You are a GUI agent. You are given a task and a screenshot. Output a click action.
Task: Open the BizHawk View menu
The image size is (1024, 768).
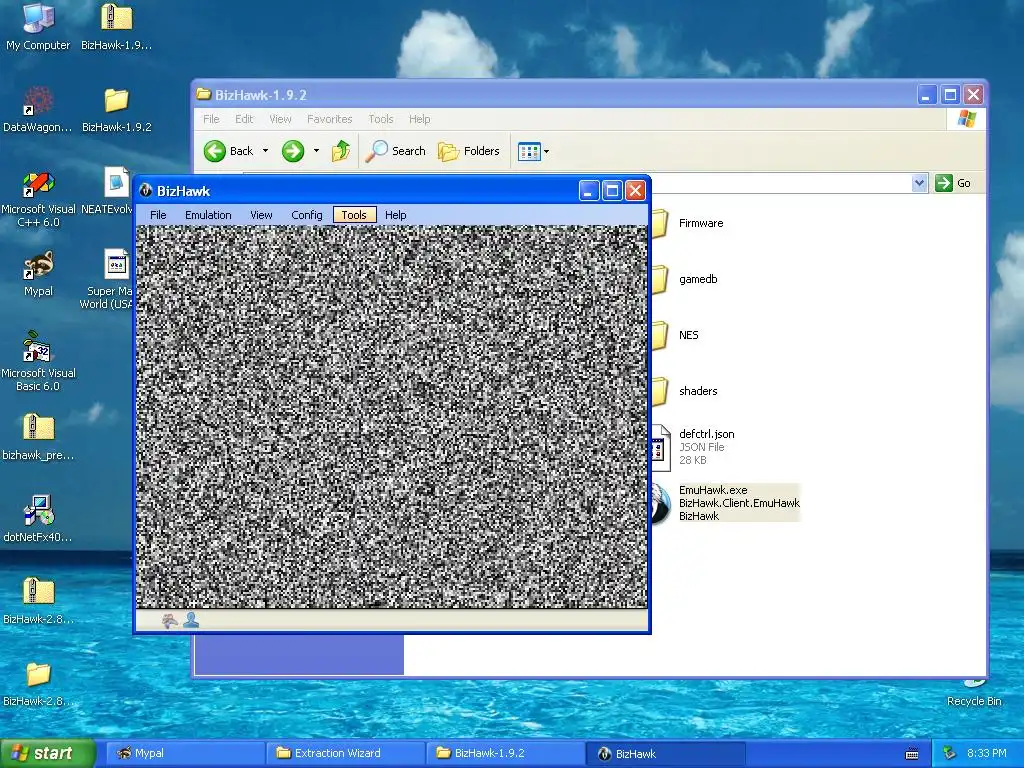pos(261,215)
